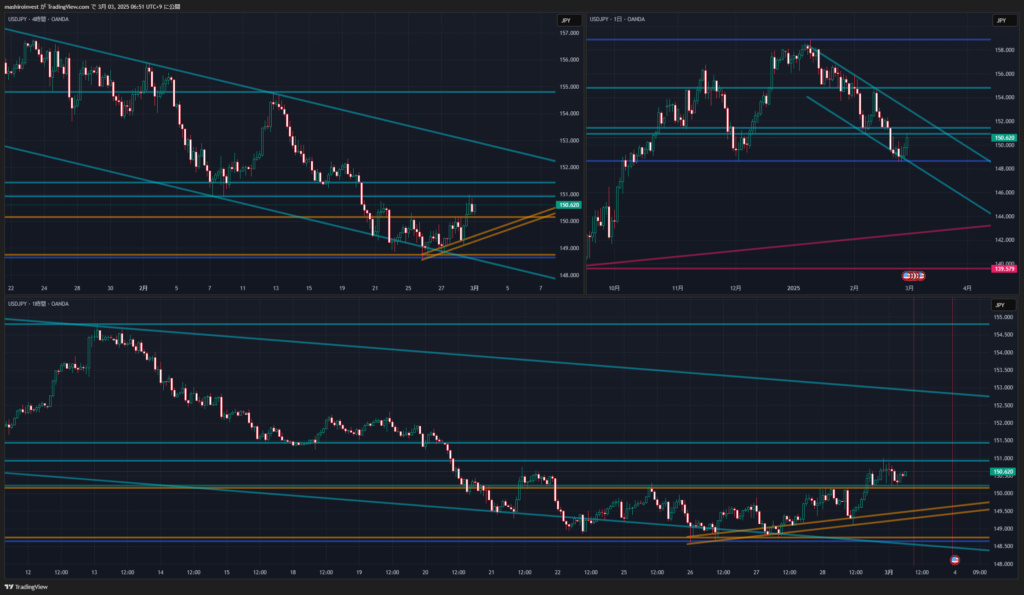The image size is (1024, 595).
Task: Click the '3月' time label on 4-hour chart
Action: [474, 288]
